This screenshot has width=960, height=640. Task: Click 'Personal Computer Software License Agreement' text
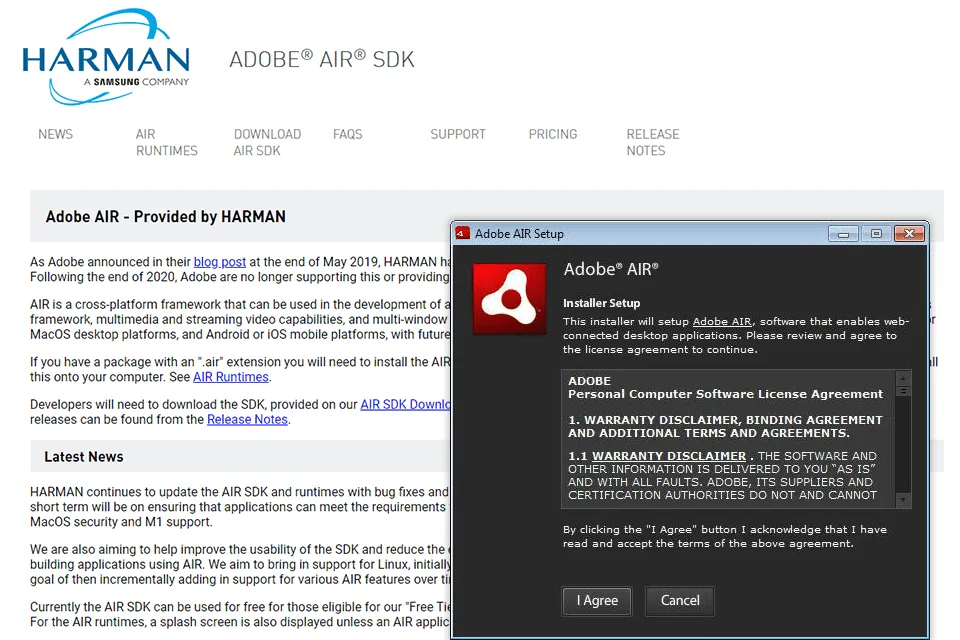[726, 394]
